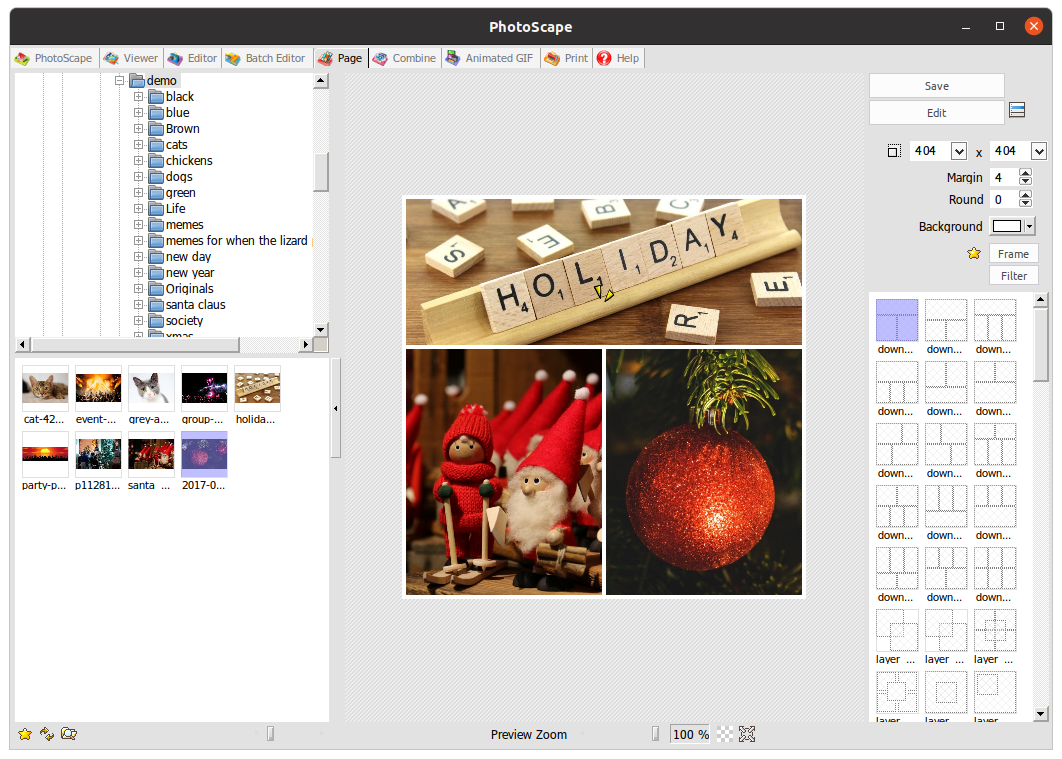Toggle the checkered transparency preview icon
The image size is (1062, 759).
pyautogui.click(x=725, y=734)
